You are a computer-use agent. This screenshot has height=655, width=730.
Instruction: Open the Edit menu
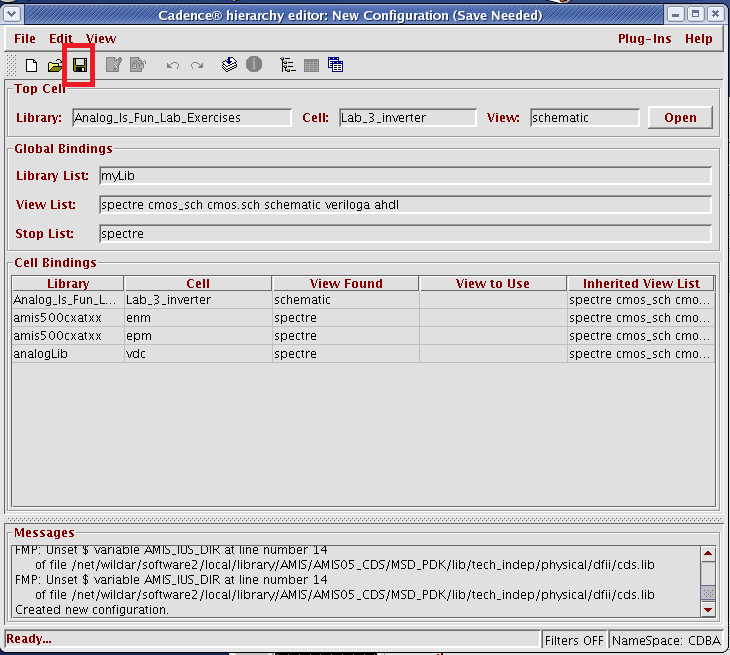61,39
